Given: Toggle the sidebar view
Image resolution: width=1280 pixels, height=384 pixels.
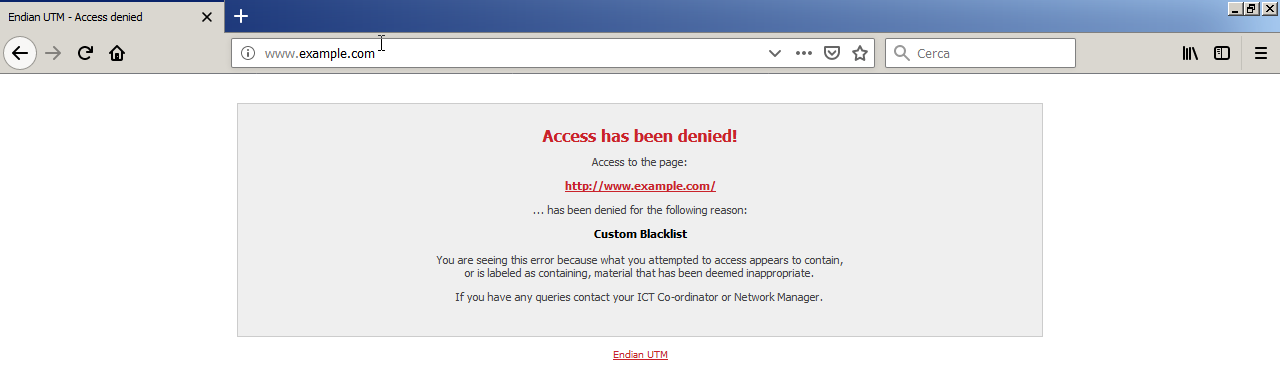Looking at the screenshot, I should tap(1222, 53).
